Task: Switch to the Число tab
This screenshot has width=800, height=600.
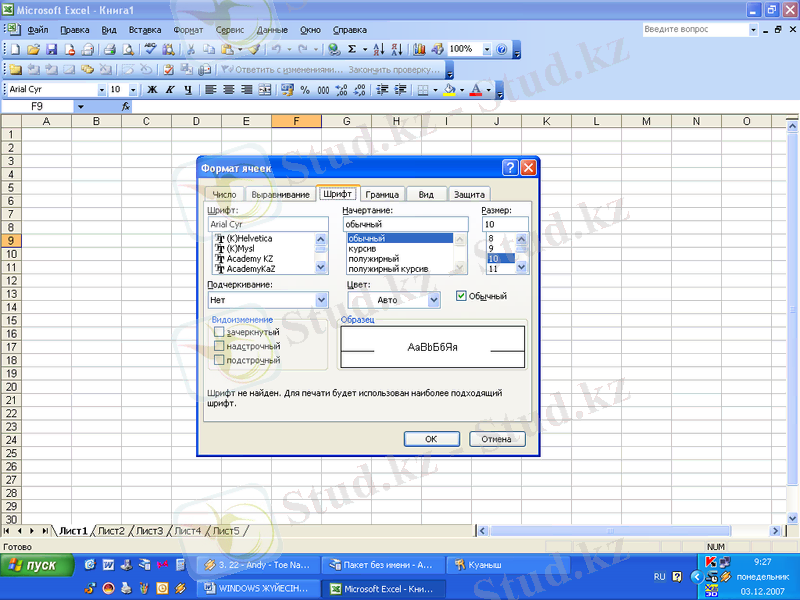Action: (x=224, y=194)
